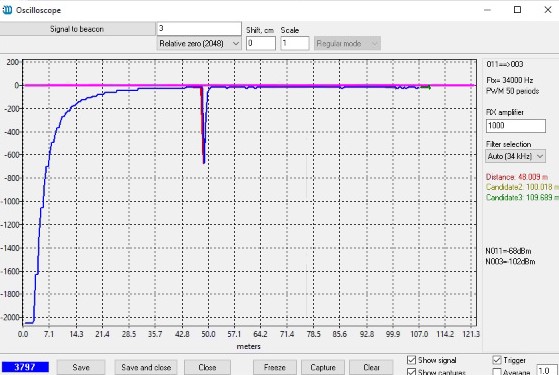Screen dimensions: 559x375
Task: Toggle the Show signal checkbox
Action: [411, 360]
